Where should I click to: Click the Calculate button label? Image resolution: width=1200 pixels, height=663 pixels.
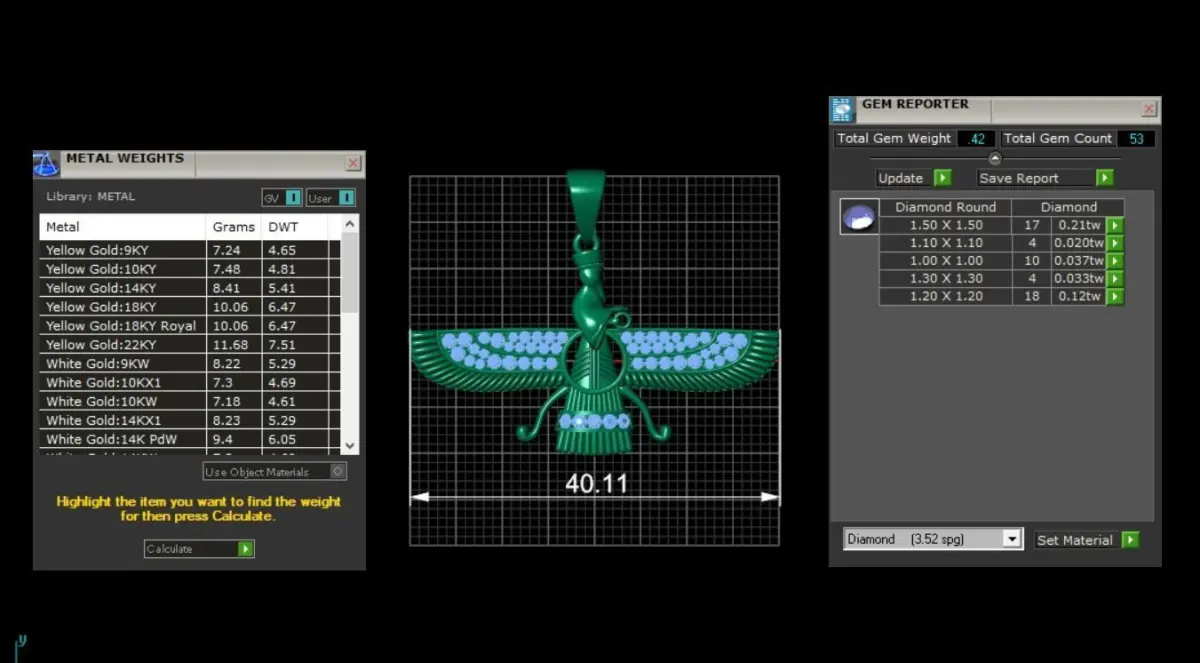[169, 549]
